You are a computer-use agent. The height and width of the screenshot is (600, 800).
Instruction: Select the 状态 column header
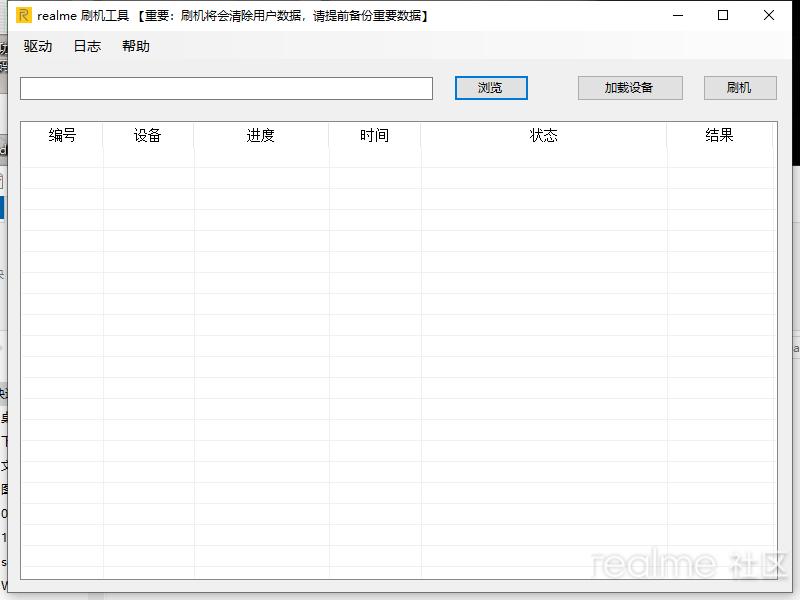click(543, 135)
